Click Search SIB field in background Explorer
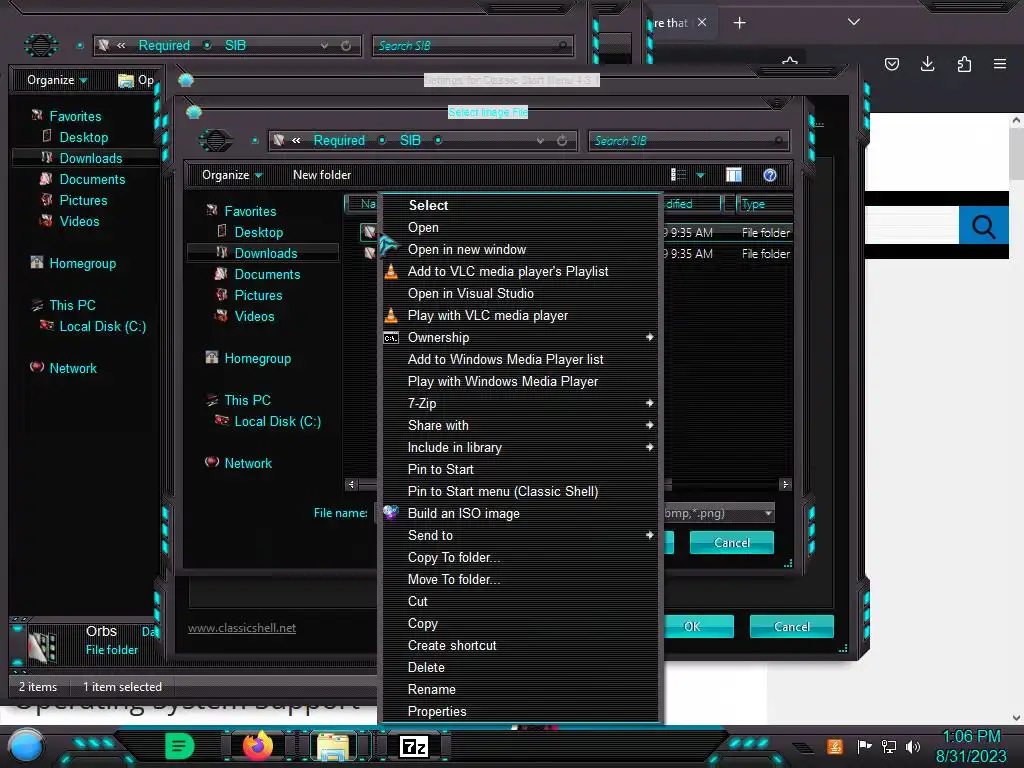 click(473, 46)
